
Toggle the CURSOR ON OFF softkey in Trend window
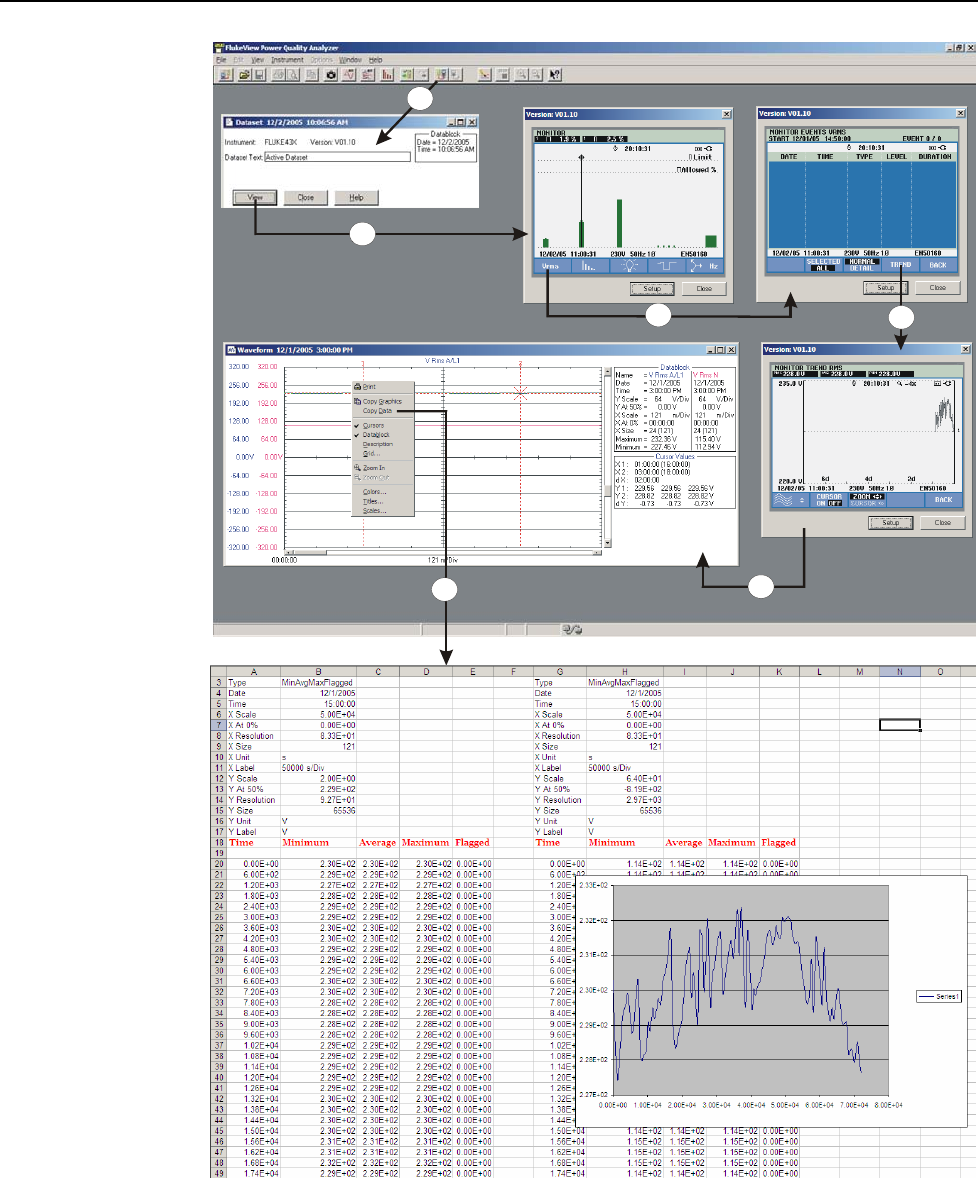829,500
